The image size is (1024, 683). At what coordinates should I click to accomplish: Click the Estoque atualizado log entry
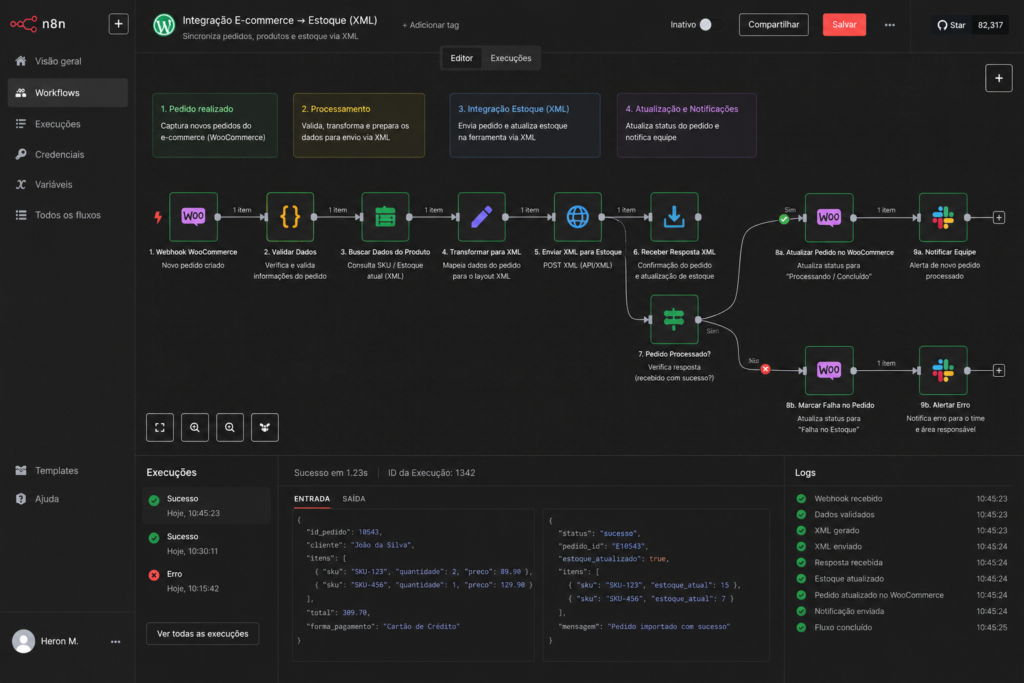pyautogui.click(x=901, y=579)
